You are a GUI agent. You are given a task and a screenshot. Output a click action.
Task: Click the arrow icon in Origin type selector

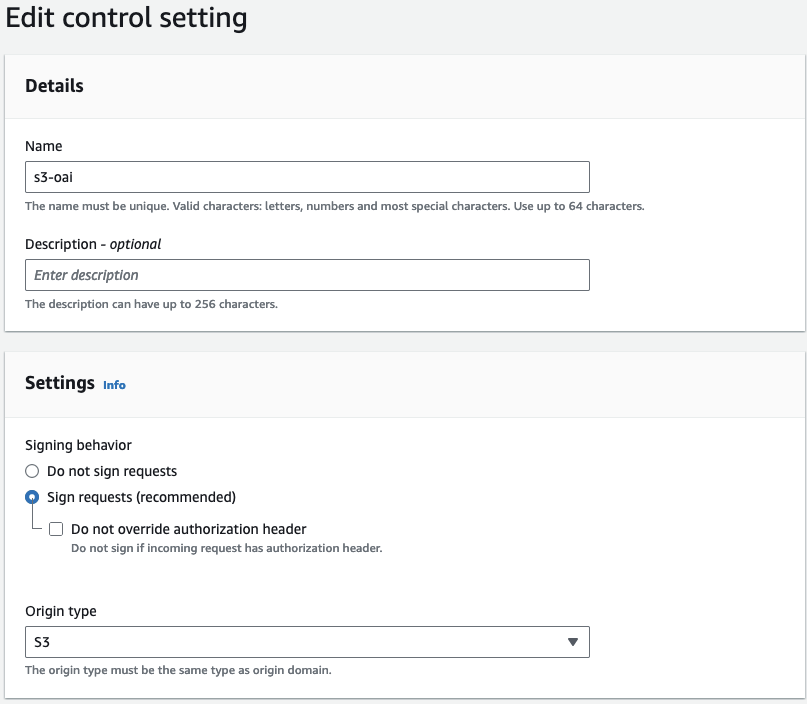coord(573,642)
